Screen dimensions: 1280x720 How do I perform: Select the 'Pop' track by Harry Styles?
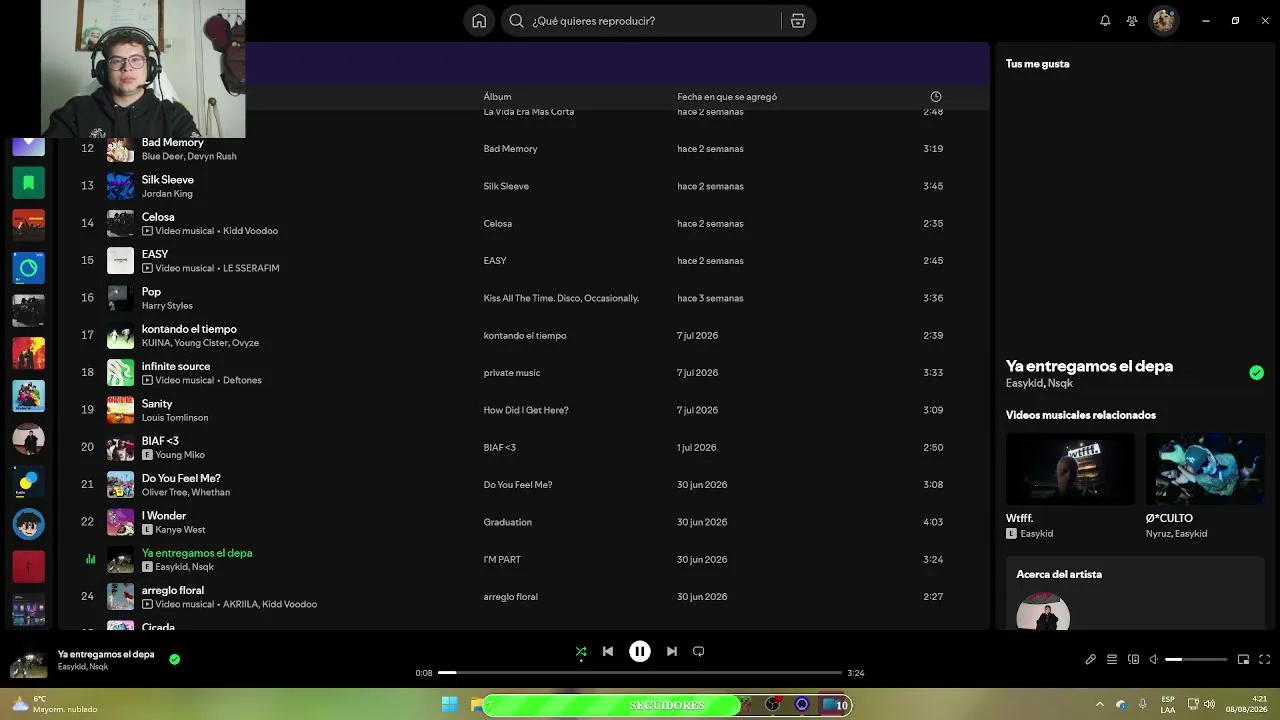(x=151, y=292)
